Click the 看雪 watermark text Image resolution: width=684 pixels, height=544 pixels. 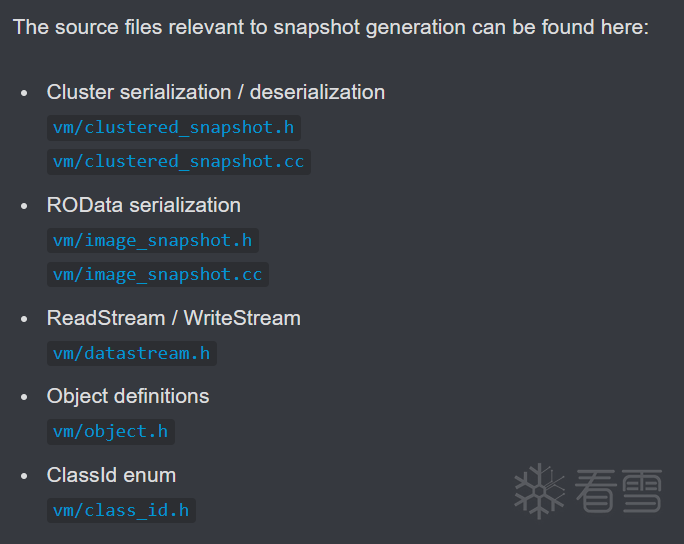[618, 491]
